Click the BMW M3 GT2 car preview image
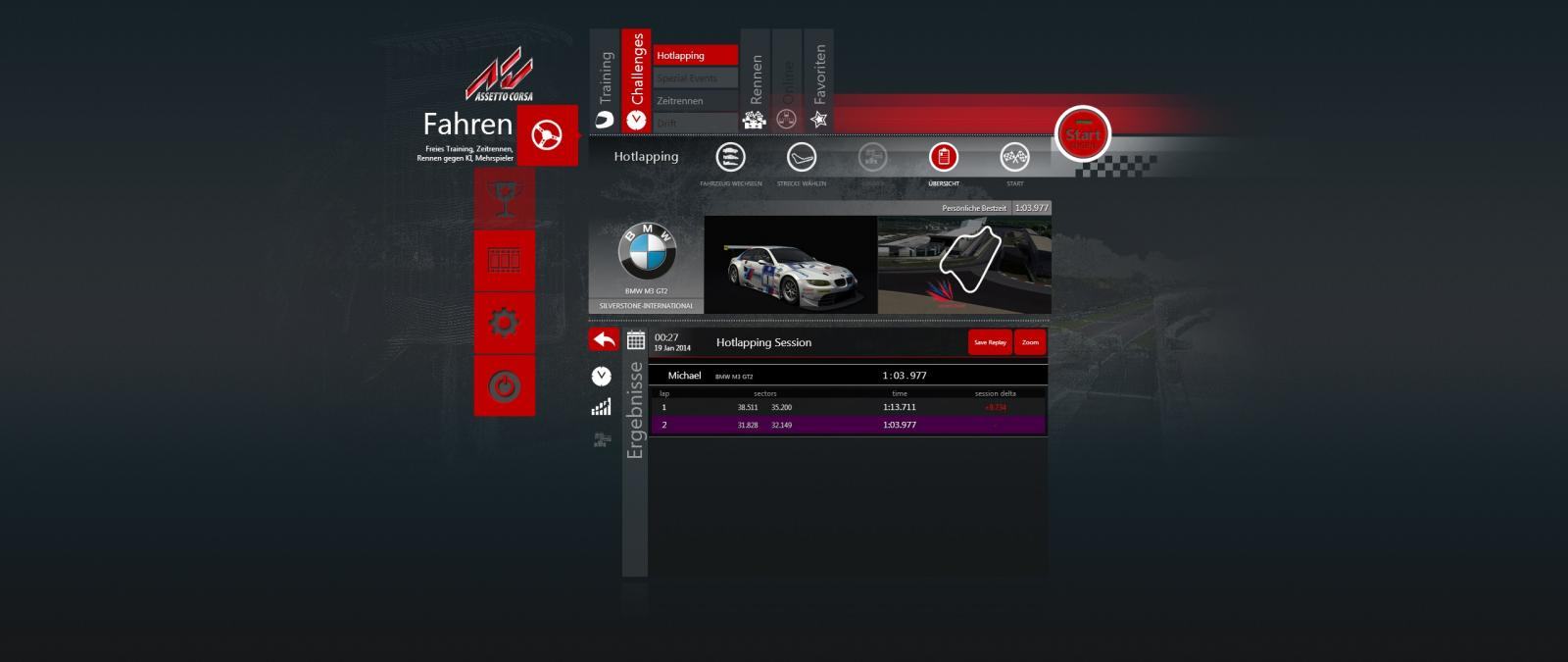Image resolution: width=1568 pixels, height=662 pixels. (x=791, y=265)
